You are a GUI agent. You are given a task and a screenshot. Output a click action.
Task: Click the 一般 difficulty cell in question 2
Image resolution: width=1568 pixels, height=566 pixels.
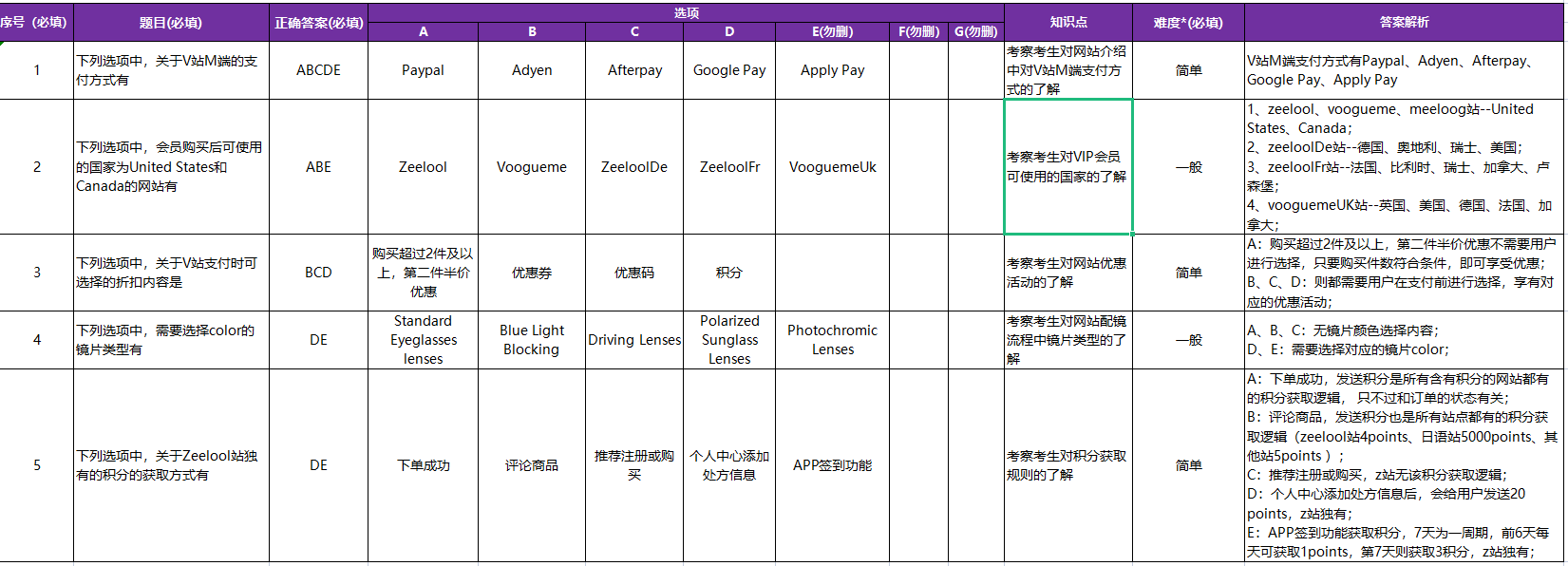pyautogui.click(x=1188, y=167)
